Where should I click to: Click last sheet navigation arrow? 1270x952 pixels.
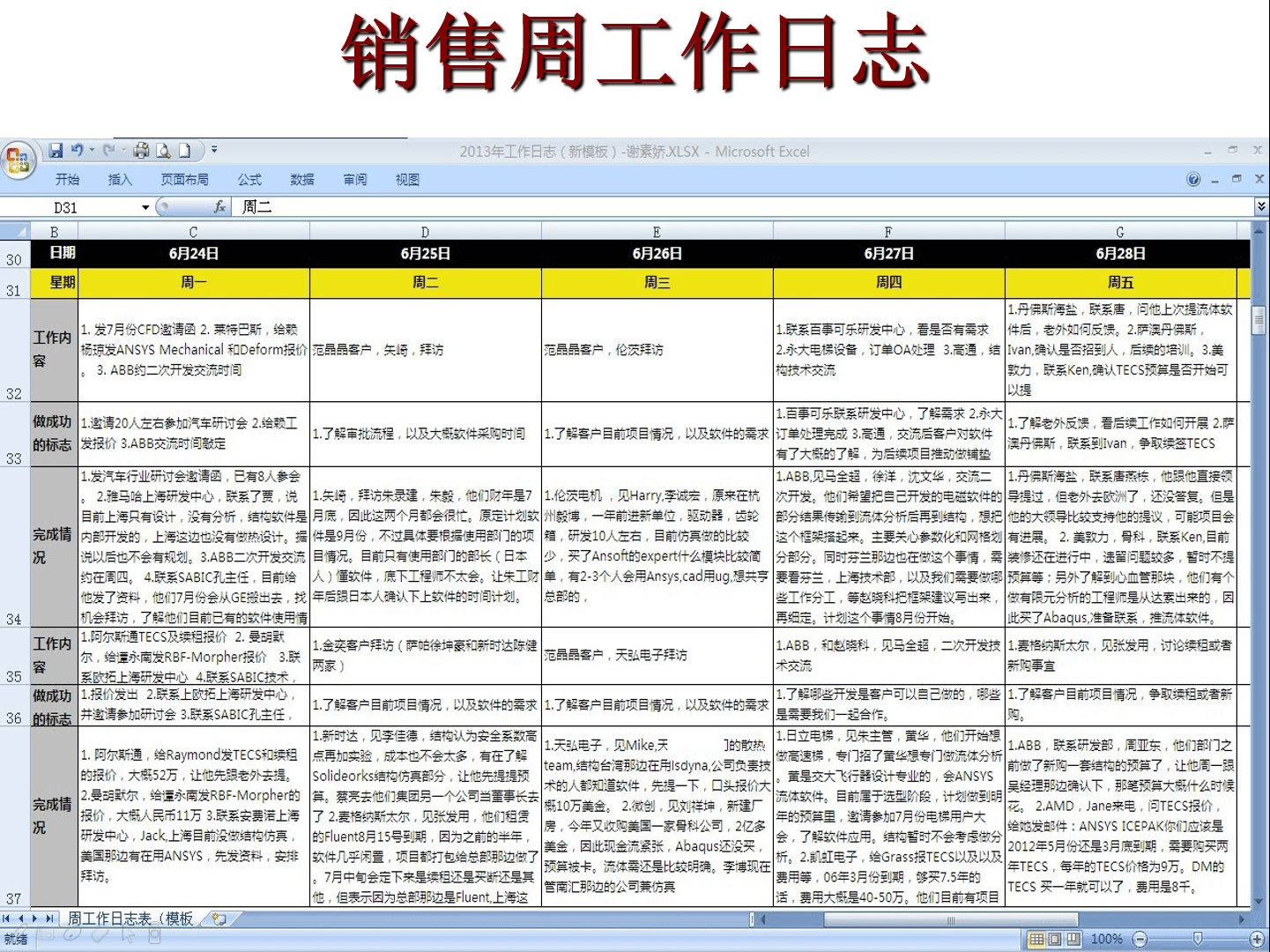(x=49, y=919)
